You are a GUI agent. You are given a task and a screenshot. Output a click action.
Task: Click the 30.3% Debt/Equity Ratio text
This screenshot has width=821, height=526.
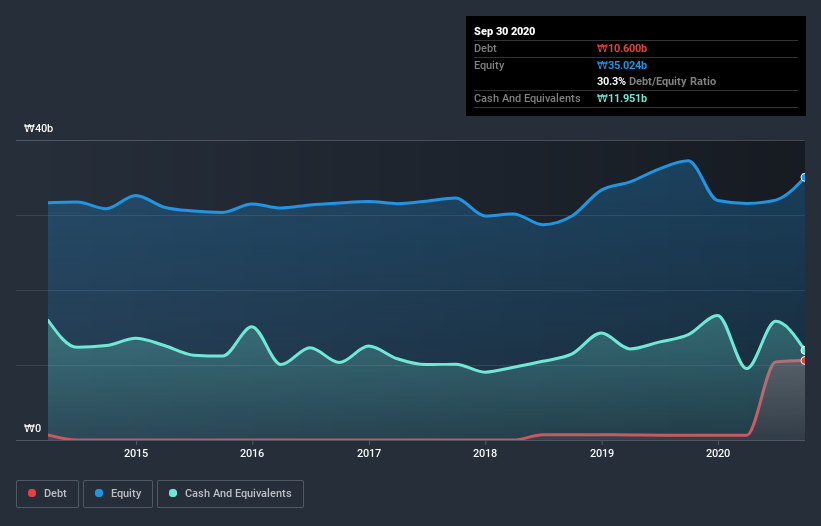[x=657, y=81]
